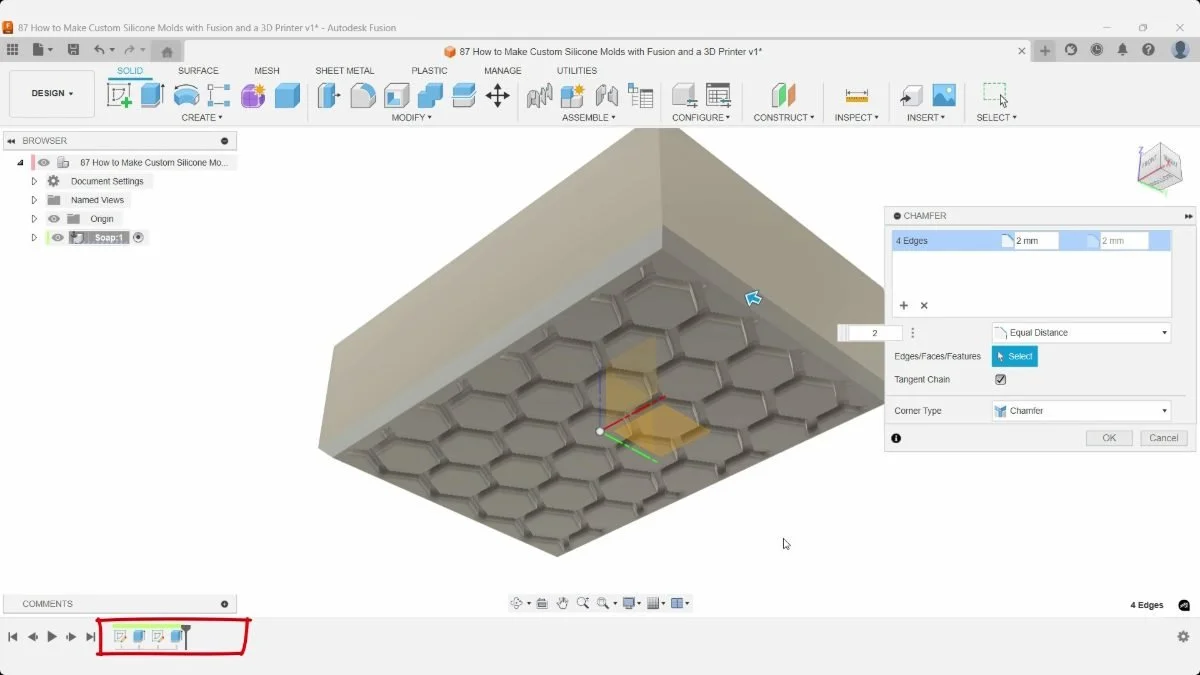Image resolution: width=1200 pixels, height=675 pixels.
Task: Select the Pan hand tool in navigation bar
Action: pyautogui.click(x=563, y=603)
